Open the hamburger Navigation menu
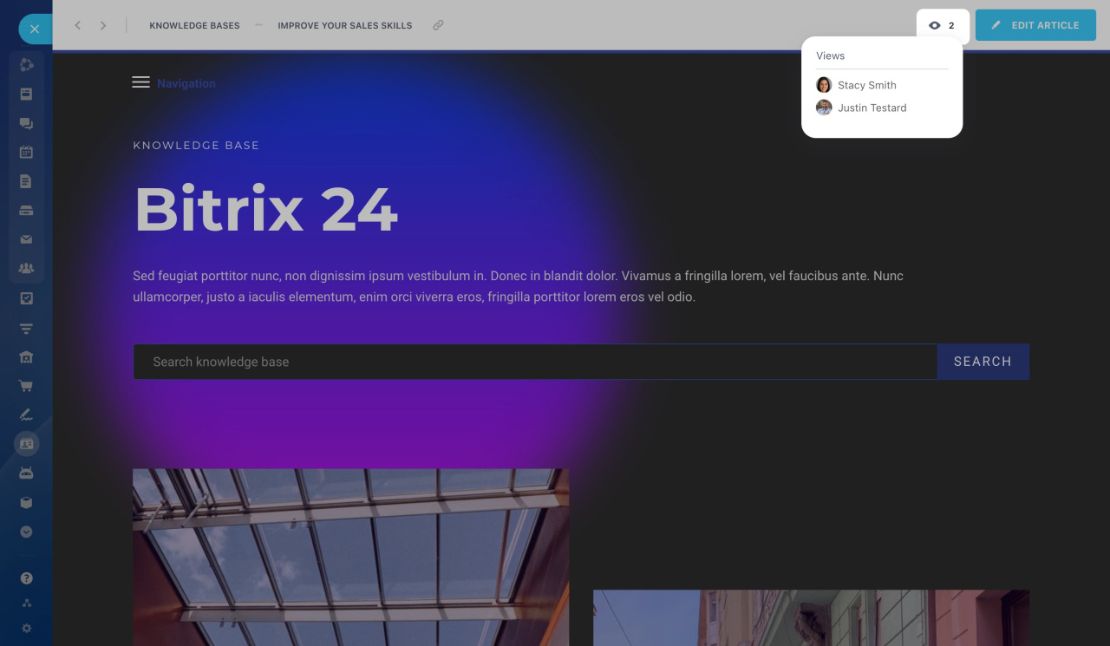The width and height of the screenshot is (1110, 646). [x=141, y=83]
